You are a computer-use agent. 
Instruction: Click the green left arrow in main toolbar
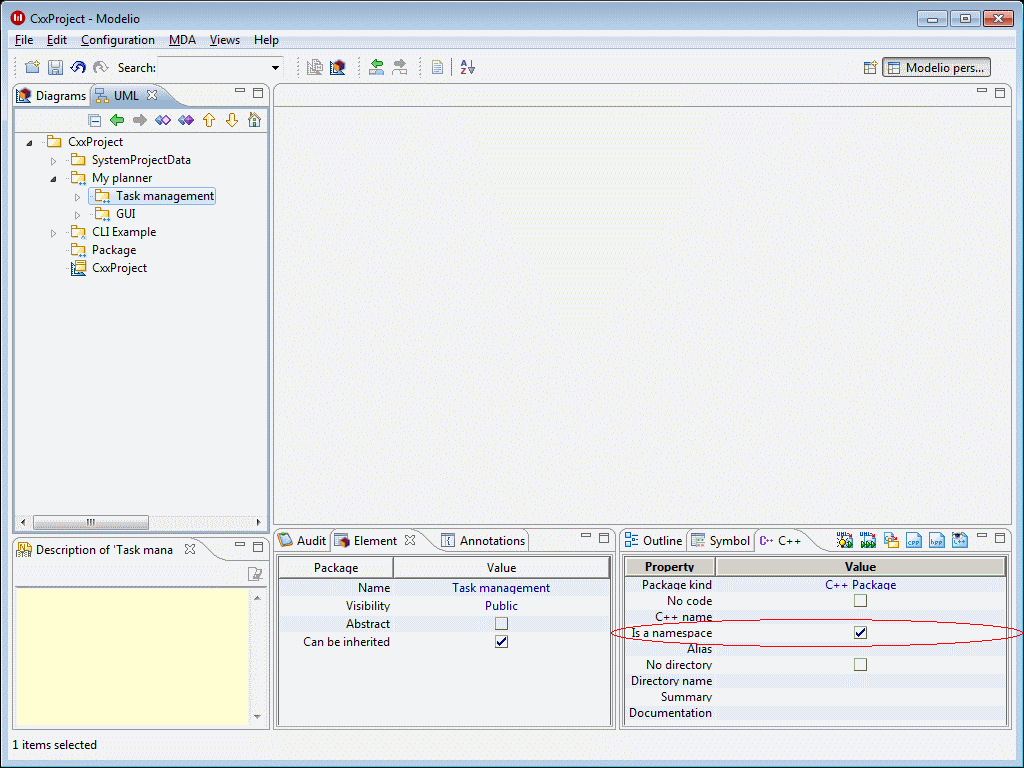tap(377, 67)
